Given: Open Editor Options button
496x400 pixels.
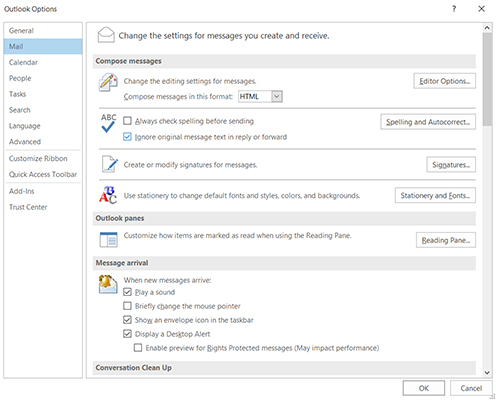Looking at the screenshot, I should click(445, 81).
